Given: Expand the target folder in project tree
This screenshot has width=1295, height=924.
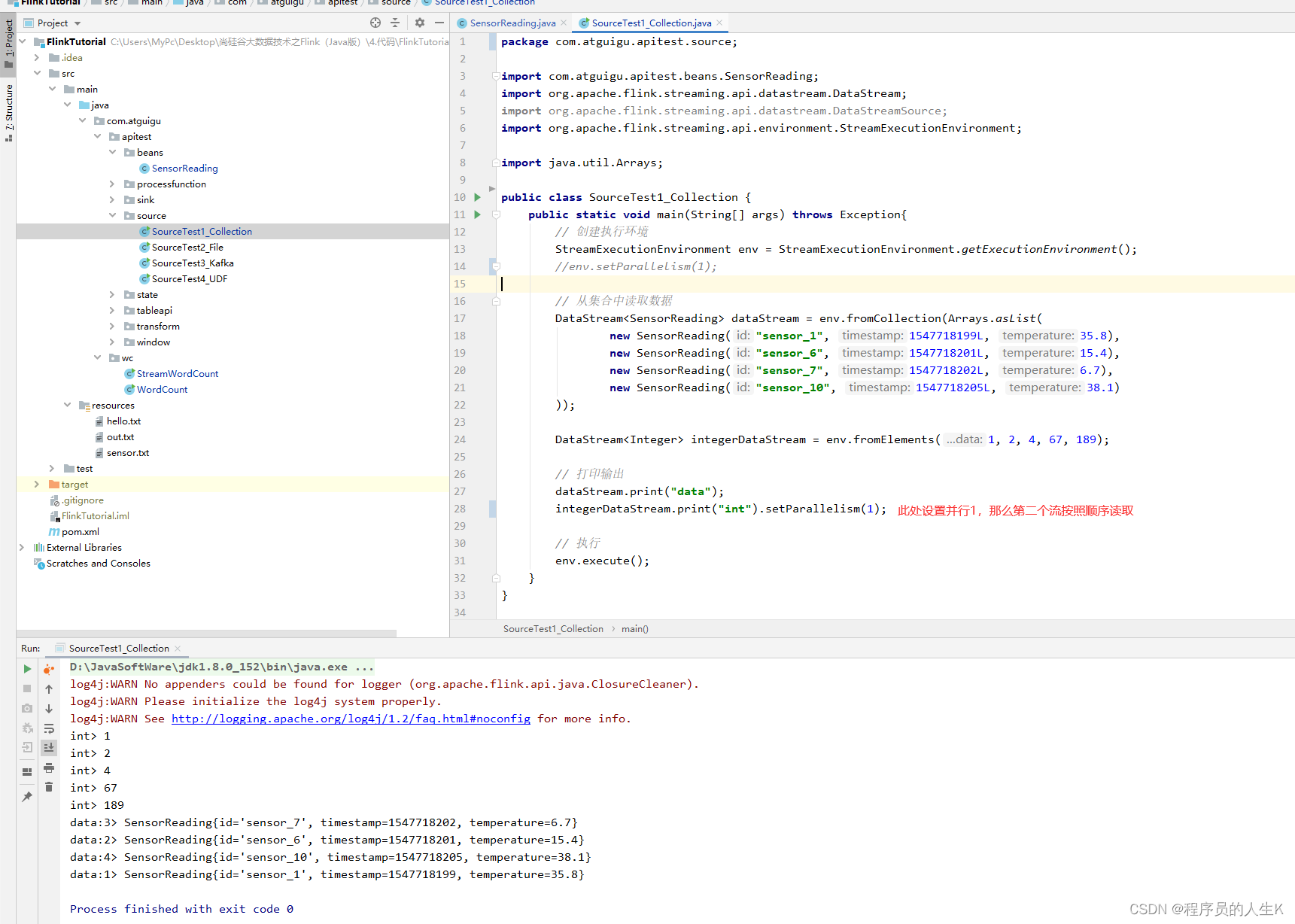Looking at the screenshot, I should click(37, 485).
